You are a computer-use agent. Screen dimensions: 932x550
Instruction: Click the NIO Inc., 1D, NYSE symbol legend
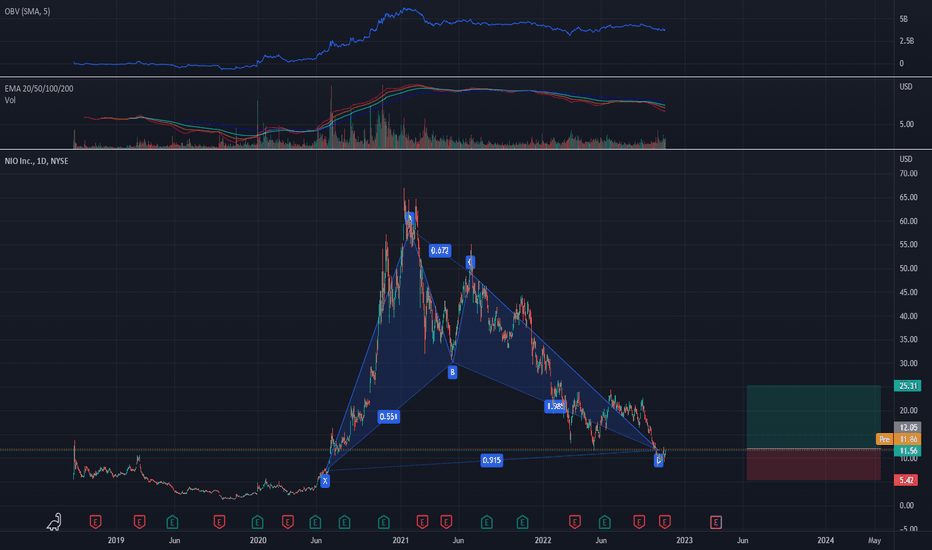tap(36, 161)
